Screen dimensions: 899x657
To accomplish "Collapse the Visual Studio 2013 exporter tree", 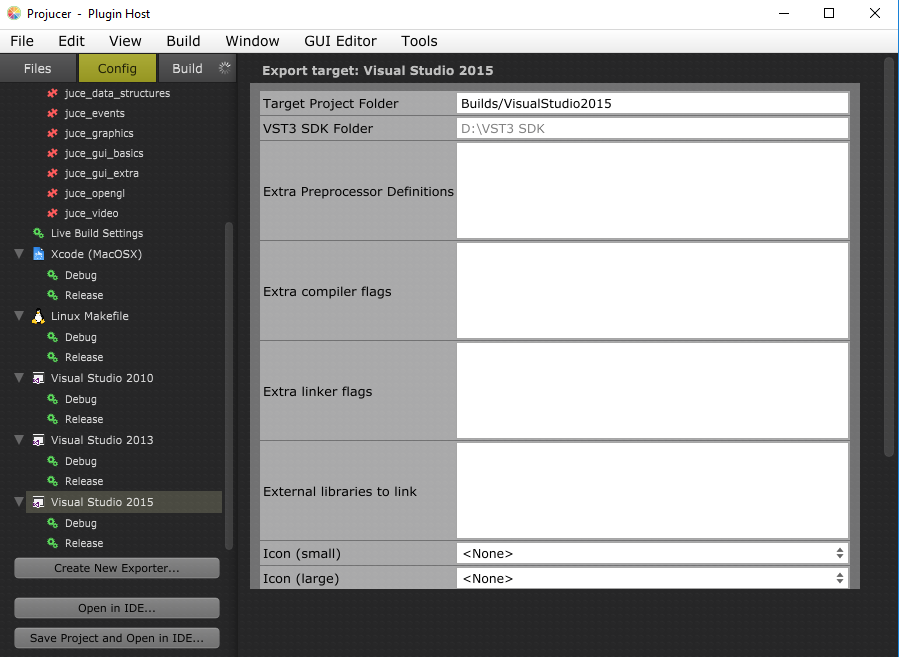I will point(19,439).
